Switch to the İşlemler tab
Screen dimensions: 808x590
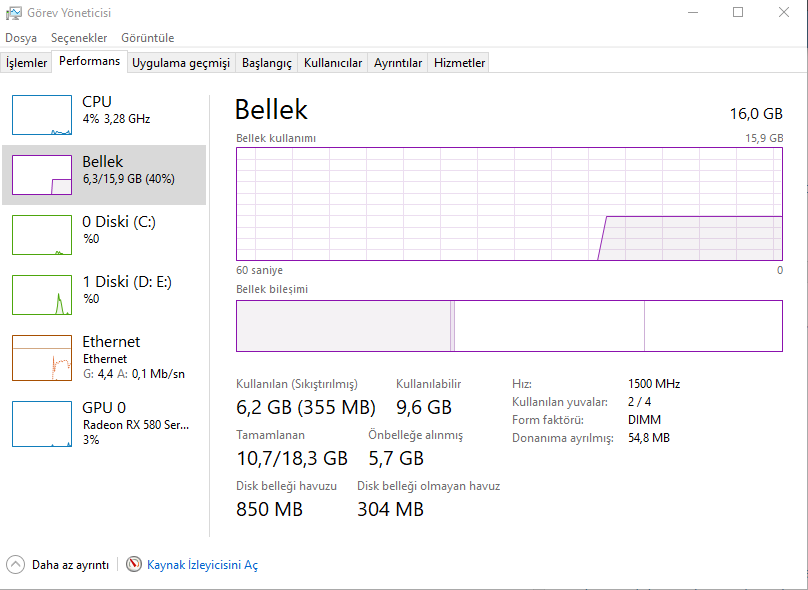point(27,63)
